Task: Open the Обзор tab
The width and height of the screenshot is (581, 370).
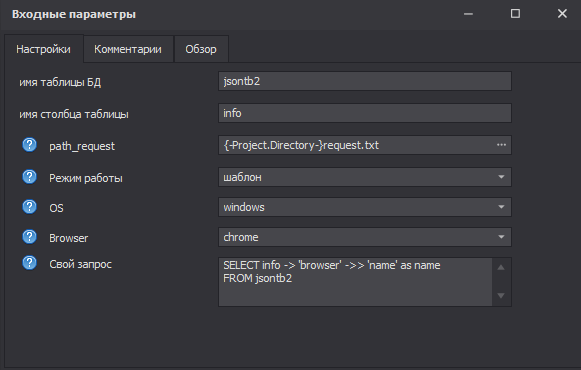Action: 201,49
